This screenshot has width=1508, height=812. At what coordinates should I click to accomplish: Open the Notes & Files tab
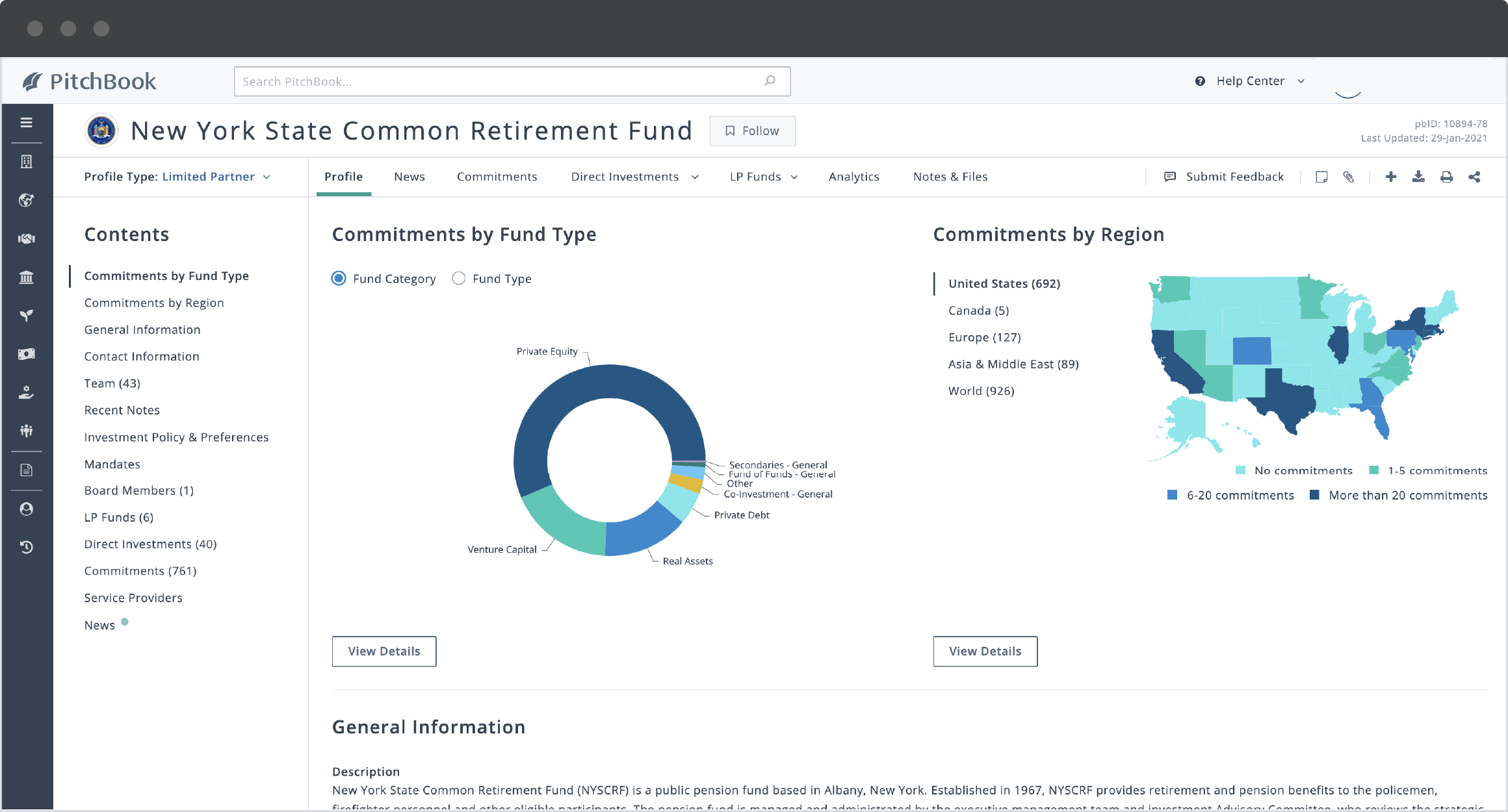[950, 176]
